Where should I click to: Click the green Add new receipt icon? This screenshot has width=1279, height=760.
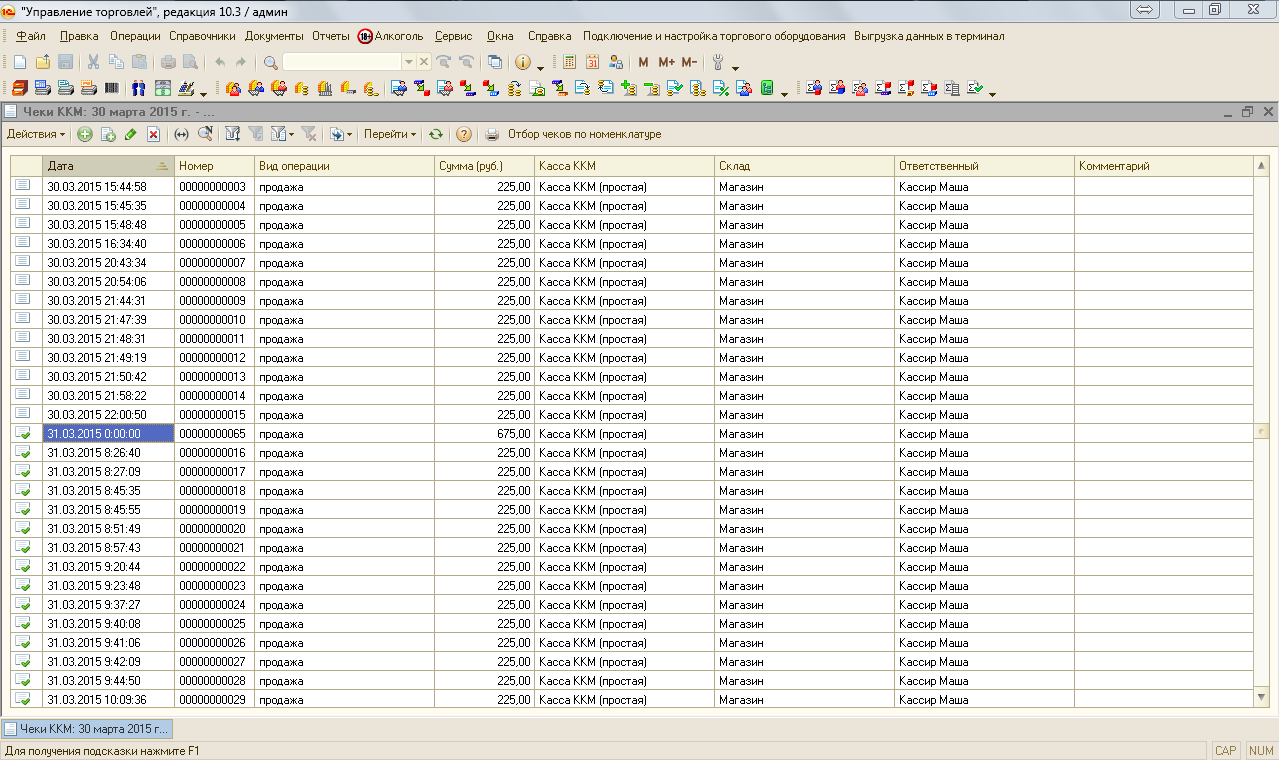coord(85,134)
